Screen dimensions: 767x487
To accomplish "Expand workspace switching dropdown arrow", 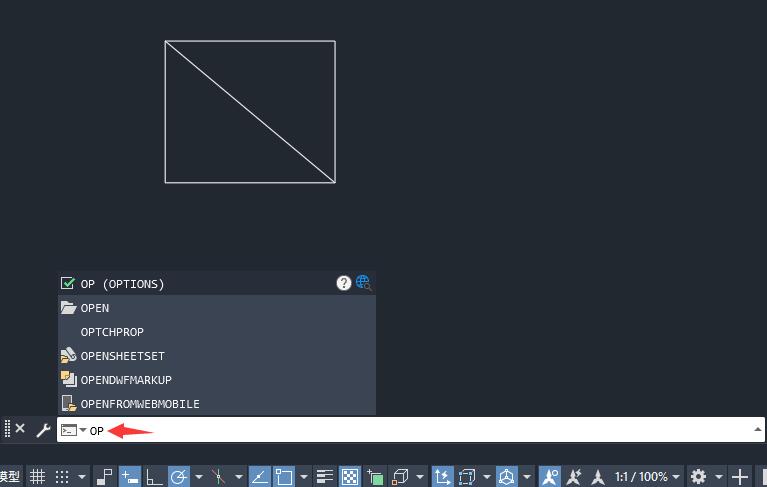I will tap(719, 476).
